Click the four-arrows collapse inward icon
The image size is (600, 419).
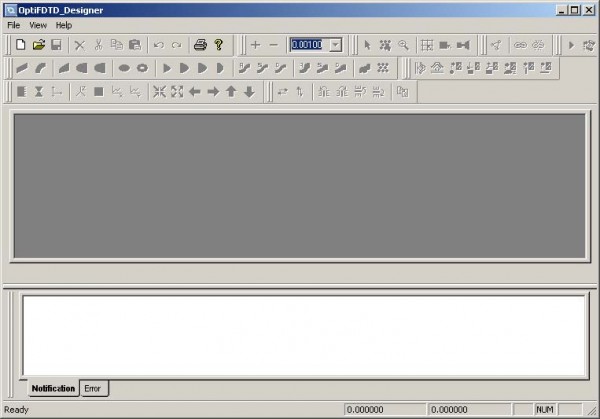click(159, 92)
